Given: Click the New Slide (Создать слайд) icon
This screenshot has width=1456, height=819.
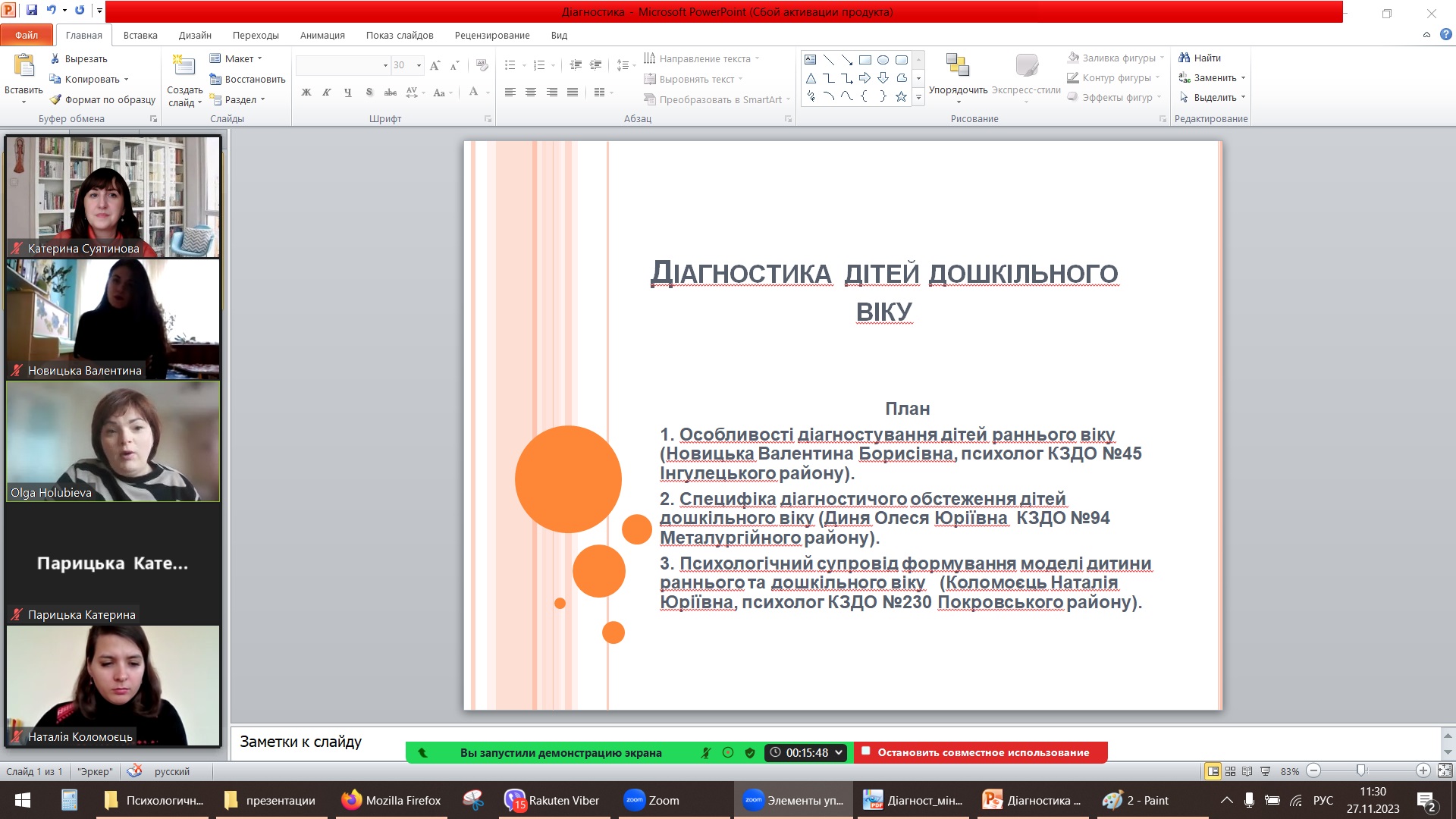Looking at the screenshot, I should (184, 67).
